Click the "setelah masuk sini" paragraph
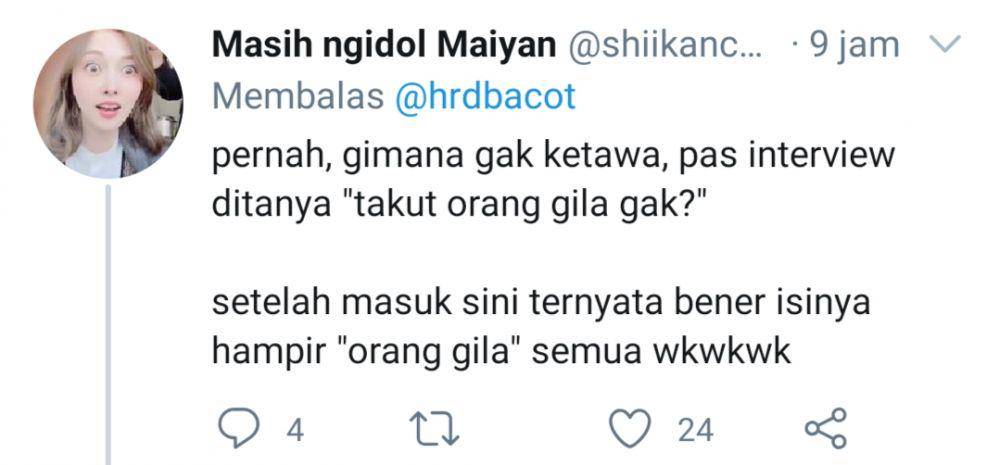This screenshot has height=465, width=1000. coord(541,330)
